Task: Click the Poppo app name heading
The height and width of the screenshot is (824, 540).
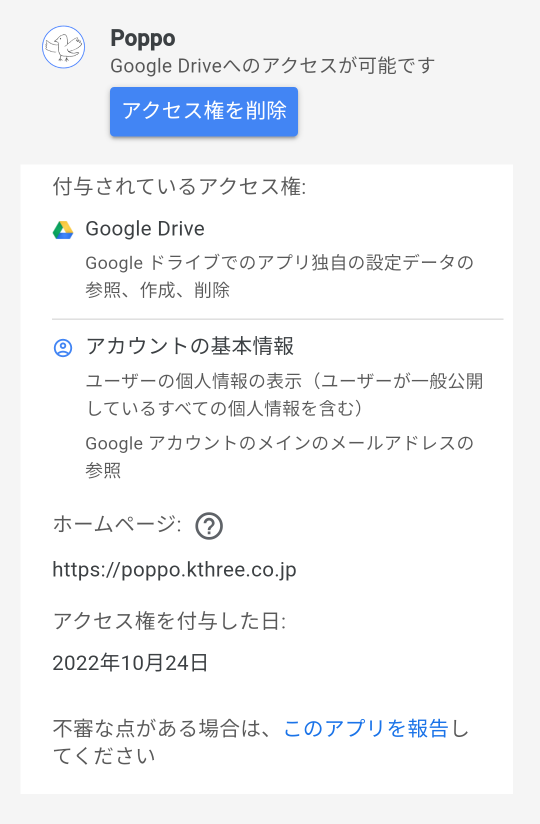Action: coord(143,38)
